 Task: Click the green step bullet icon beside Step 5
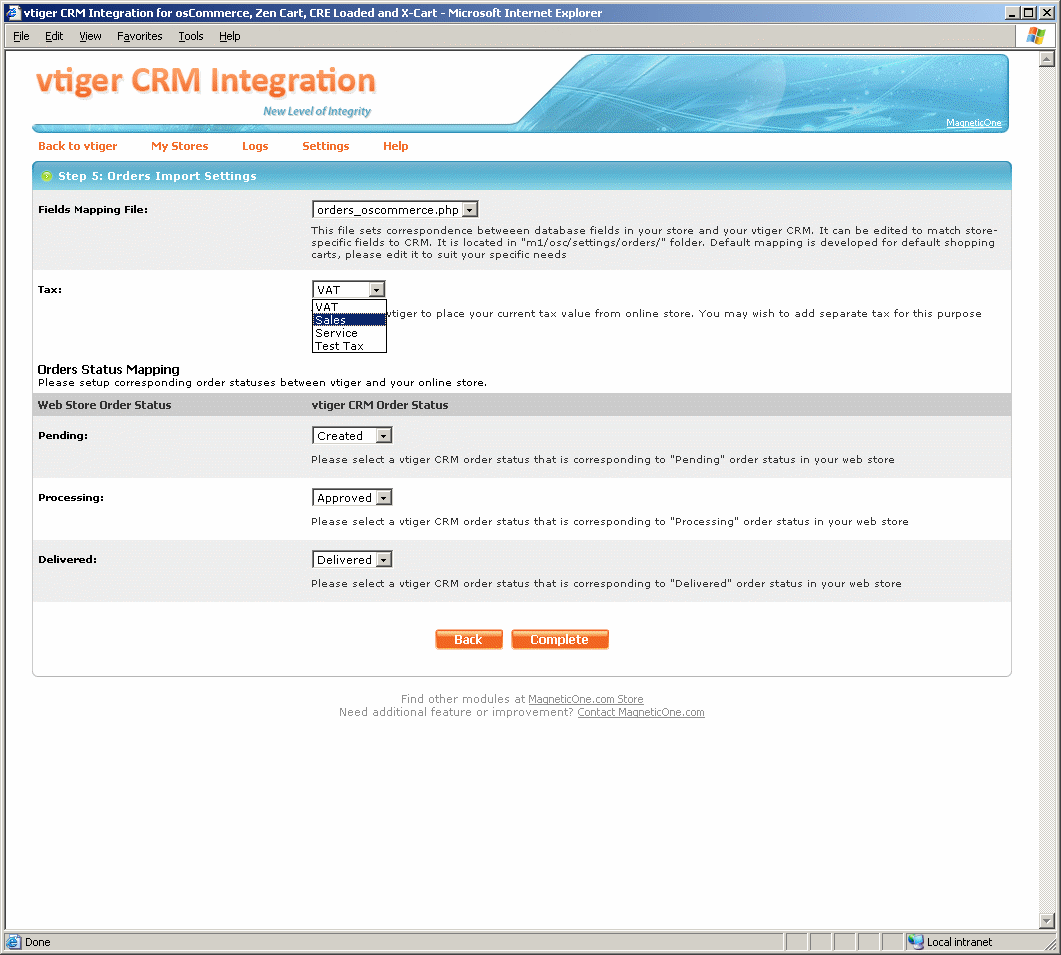[47, 176]
